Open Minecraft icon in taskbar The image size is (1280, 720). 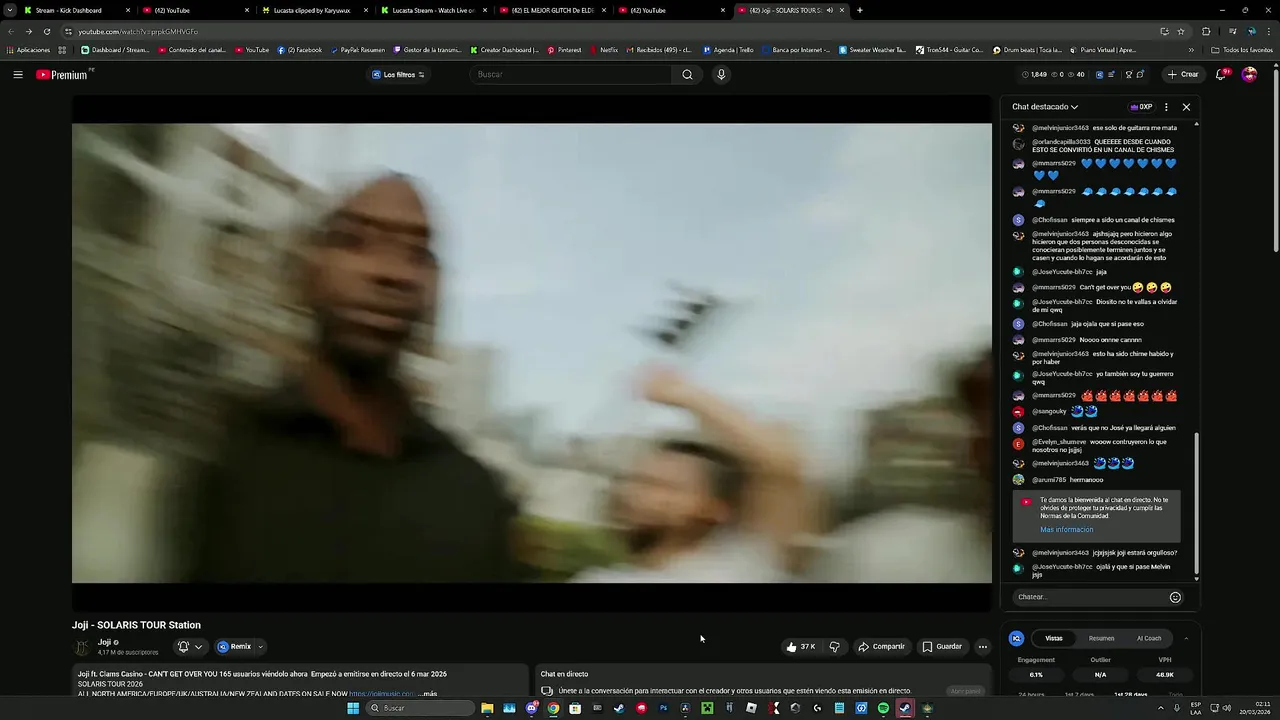[707, 708]
